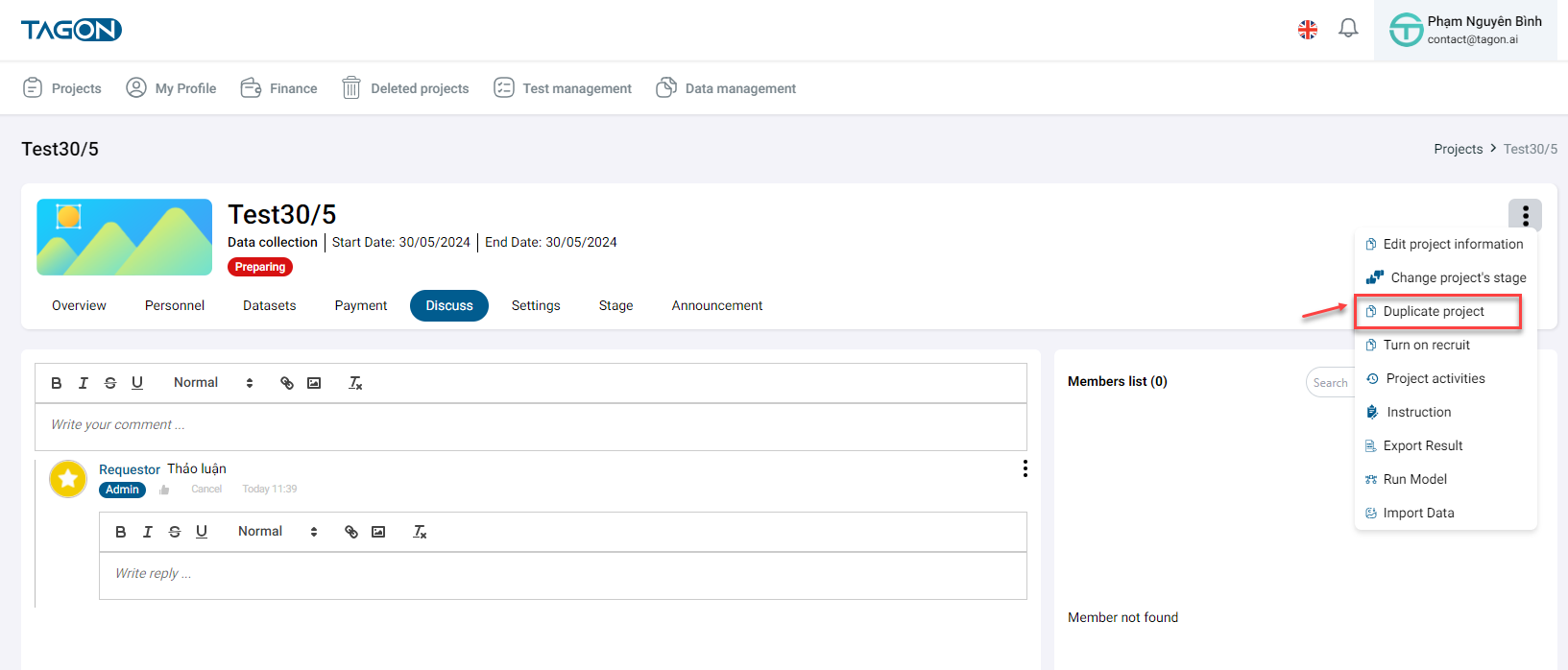Open the language flag selector
The width and height of the screenshot is (1568, 670).
coord(1307,30)
